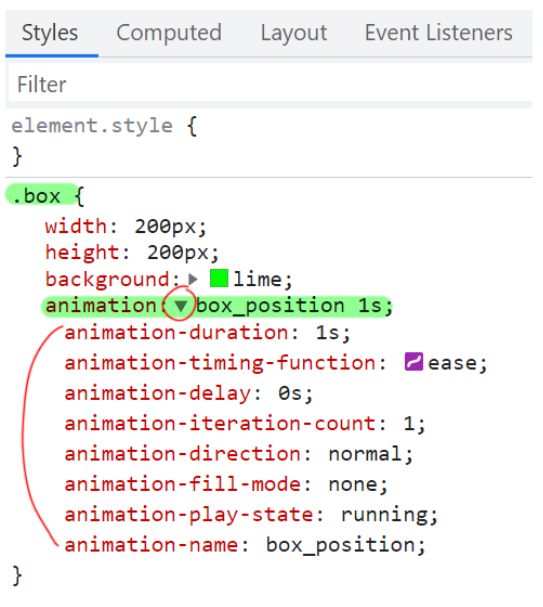Select the .box selector text
The image size is (543, 607).
point(36,196)
